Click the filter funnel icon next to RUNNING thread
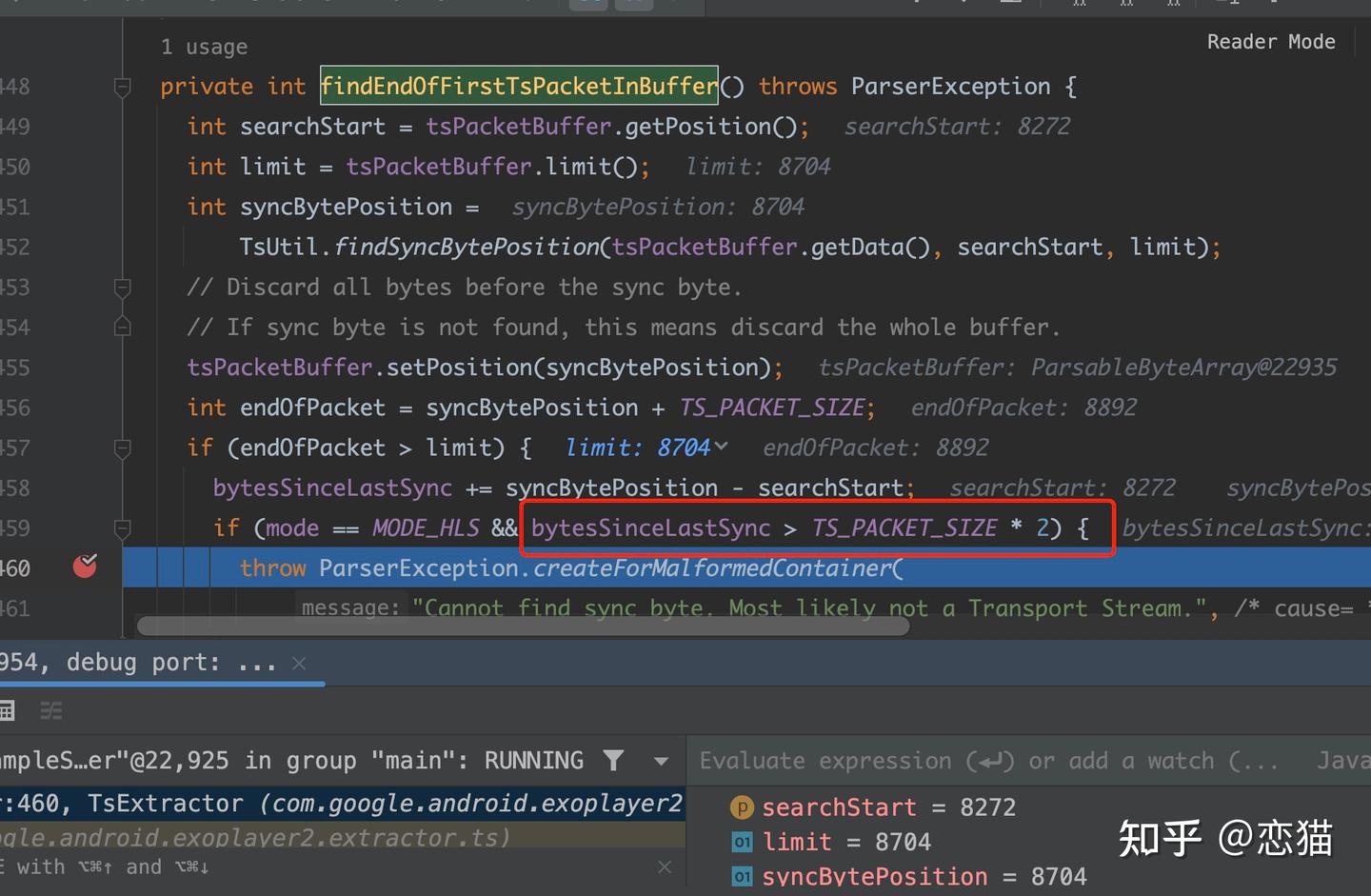Screen dimensions: 1371x896 613,760
